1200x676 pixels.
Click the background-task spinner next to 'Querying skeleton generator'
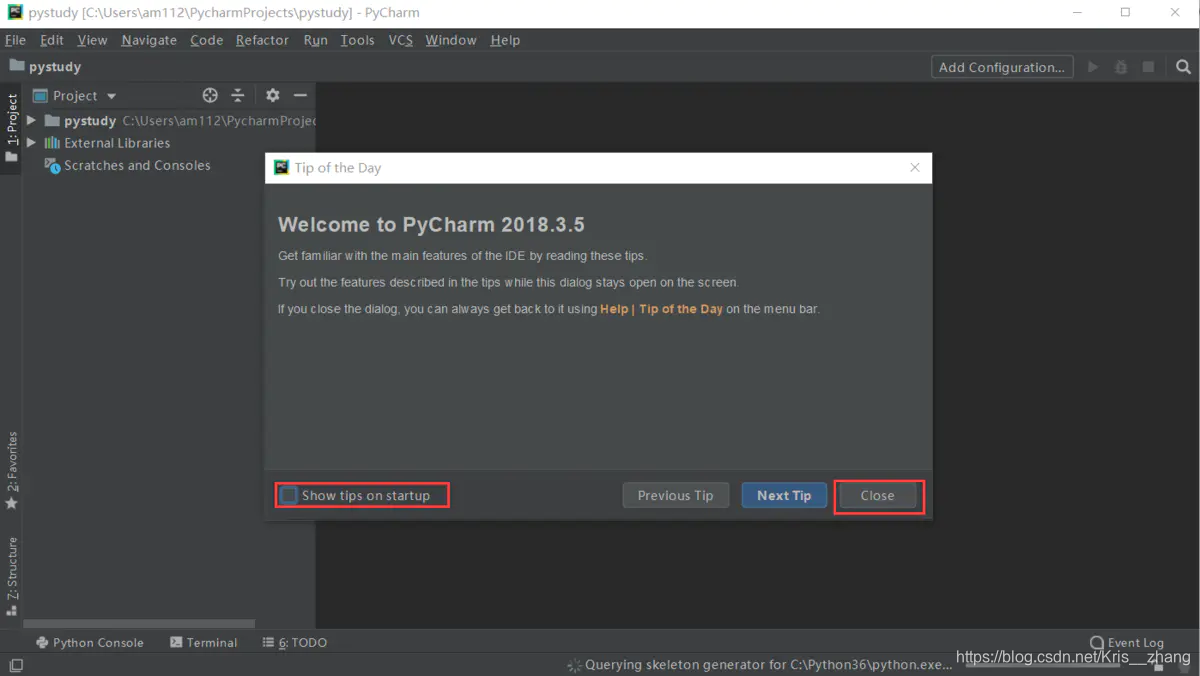574,665
